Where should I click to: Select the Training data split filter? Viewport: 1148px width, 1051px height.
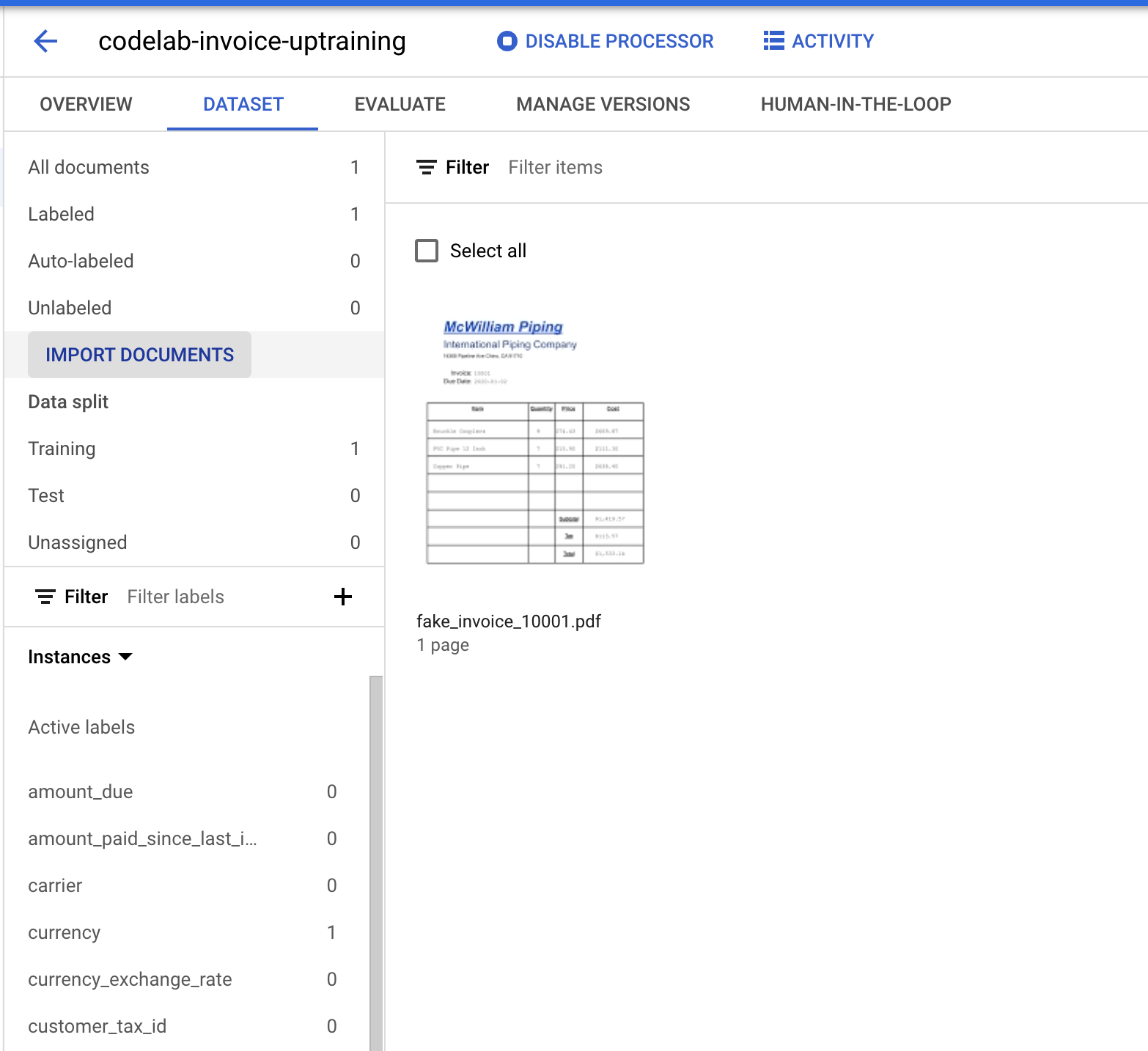(62, 449)
